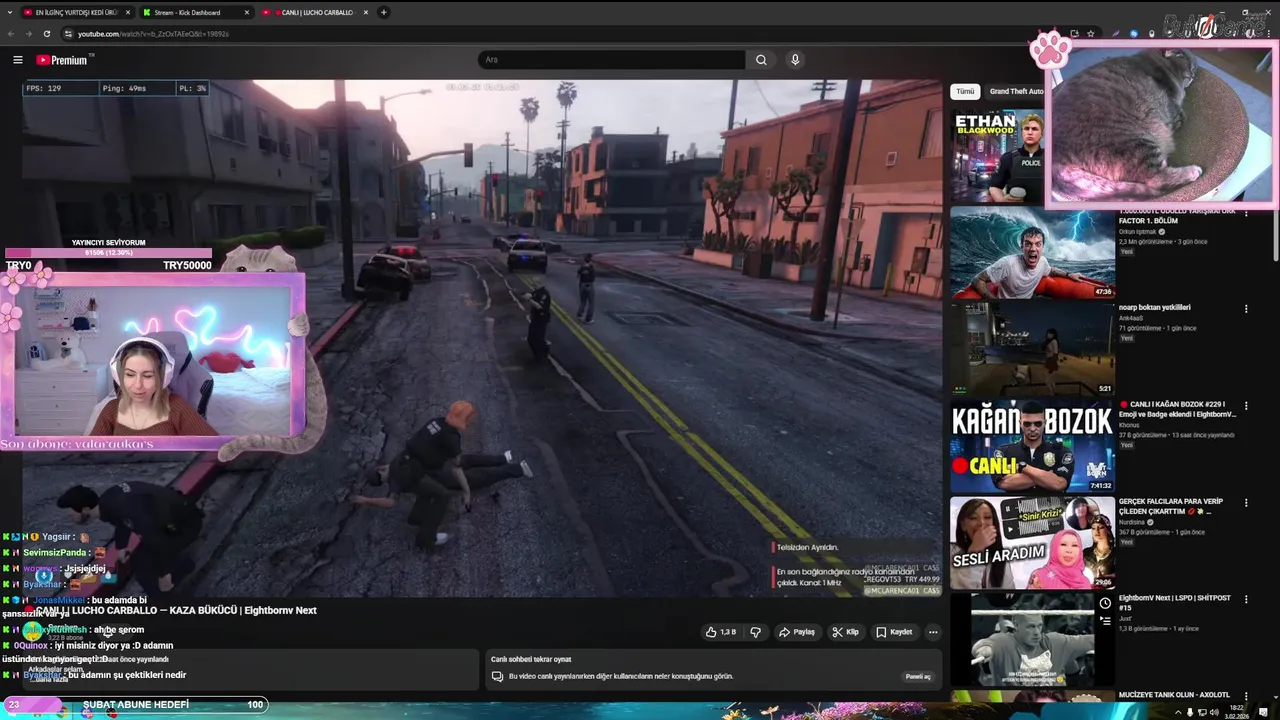1280x720 pixels.
Task: Open options for SHİTPOST #15 video
Action: coord(1246,600)
